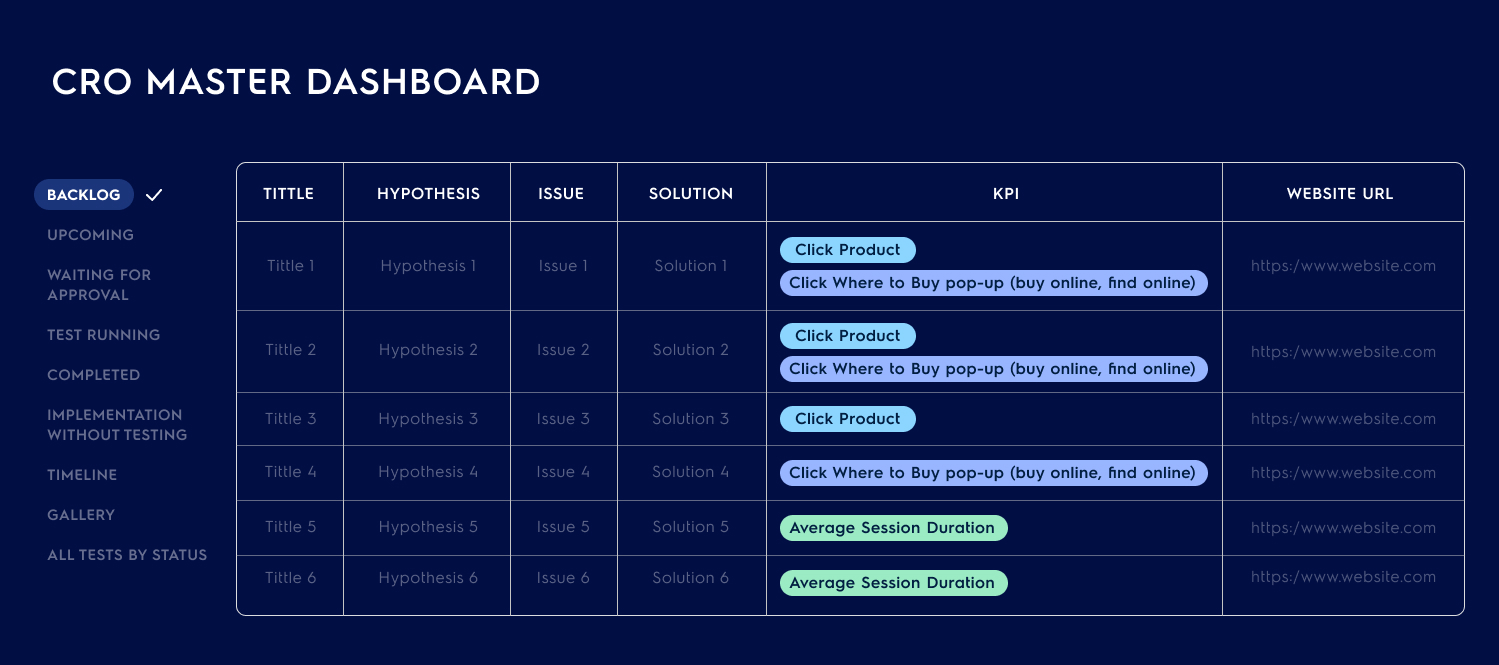
Task: Click the KPI column header
Action: (1004, 193)
